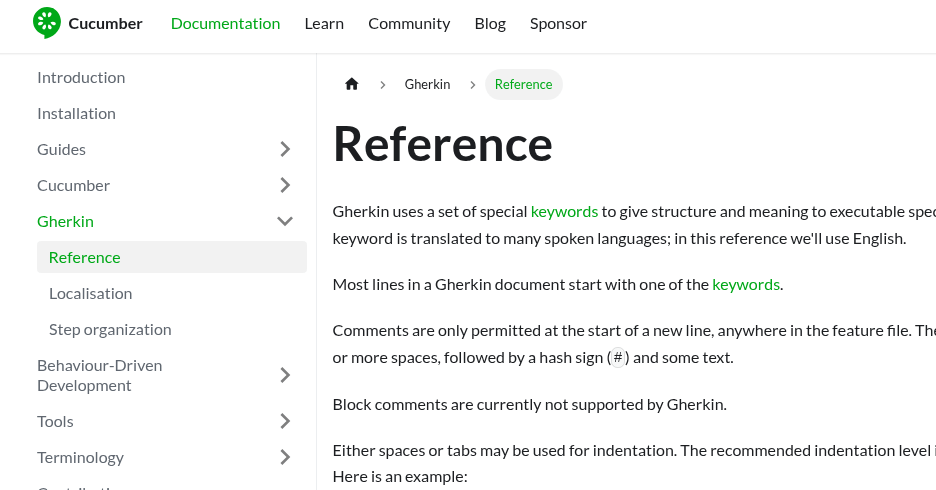The width and height of the screenshot is (936, 490).
Task: Click the Cucumber brand name text
Action: tap(105, 24)
